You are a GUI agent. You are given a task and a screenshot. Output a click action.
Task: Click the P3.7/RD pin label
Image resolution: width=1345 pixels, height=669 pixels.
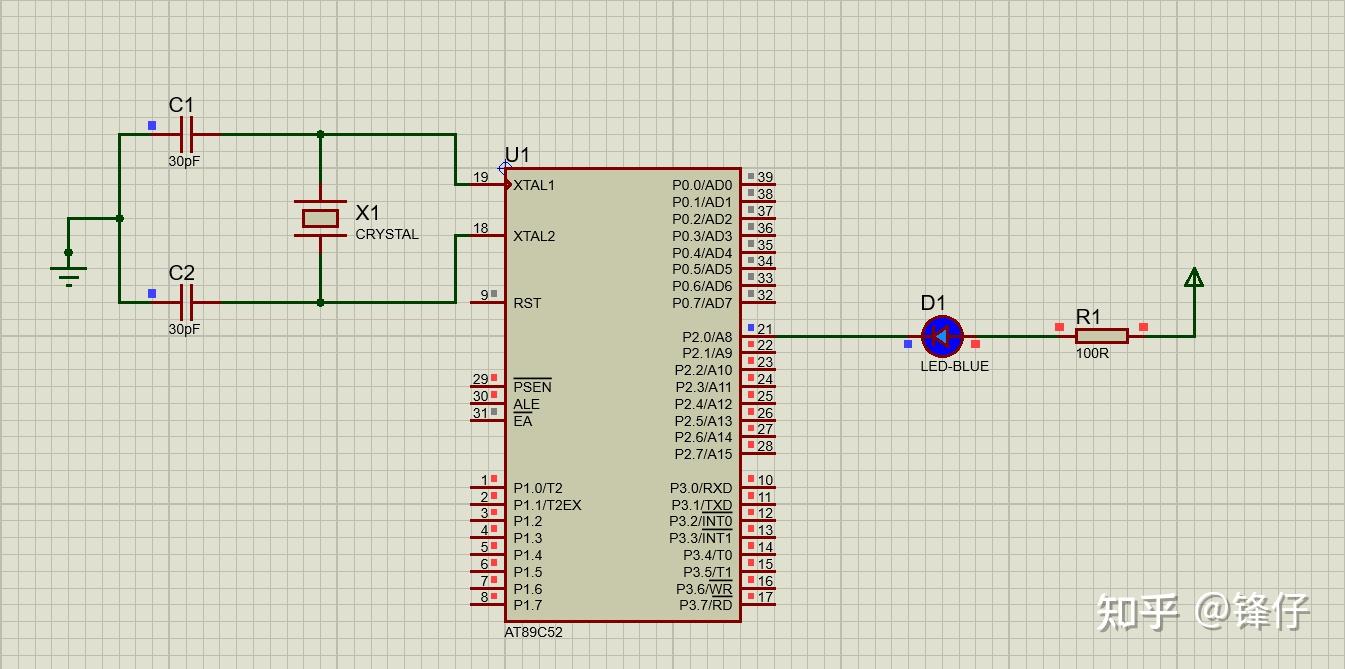[x=706, y=605]
